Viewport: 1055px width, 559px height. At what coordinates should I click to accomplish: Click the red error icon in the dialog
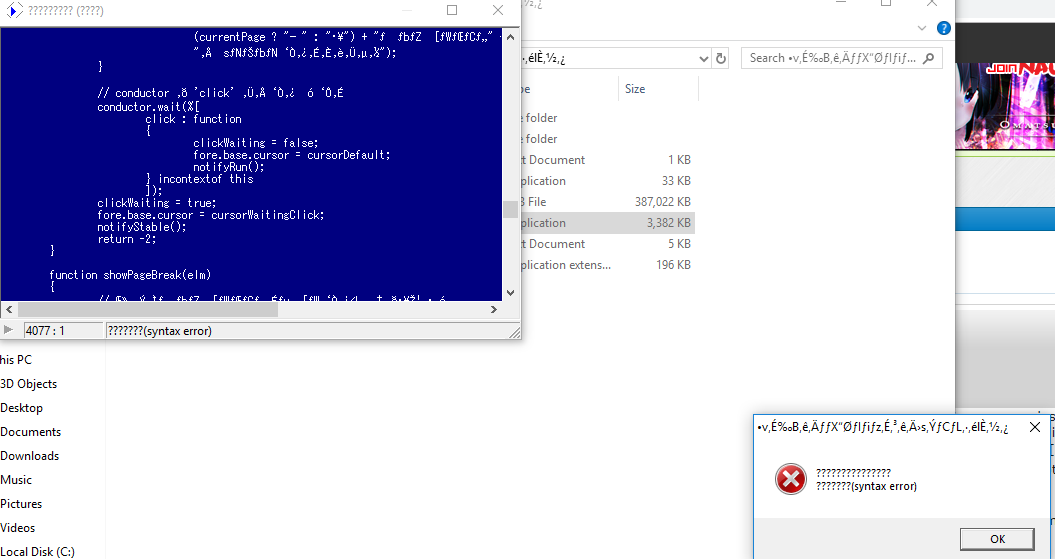pyautogui.click(x=791, y=480)
